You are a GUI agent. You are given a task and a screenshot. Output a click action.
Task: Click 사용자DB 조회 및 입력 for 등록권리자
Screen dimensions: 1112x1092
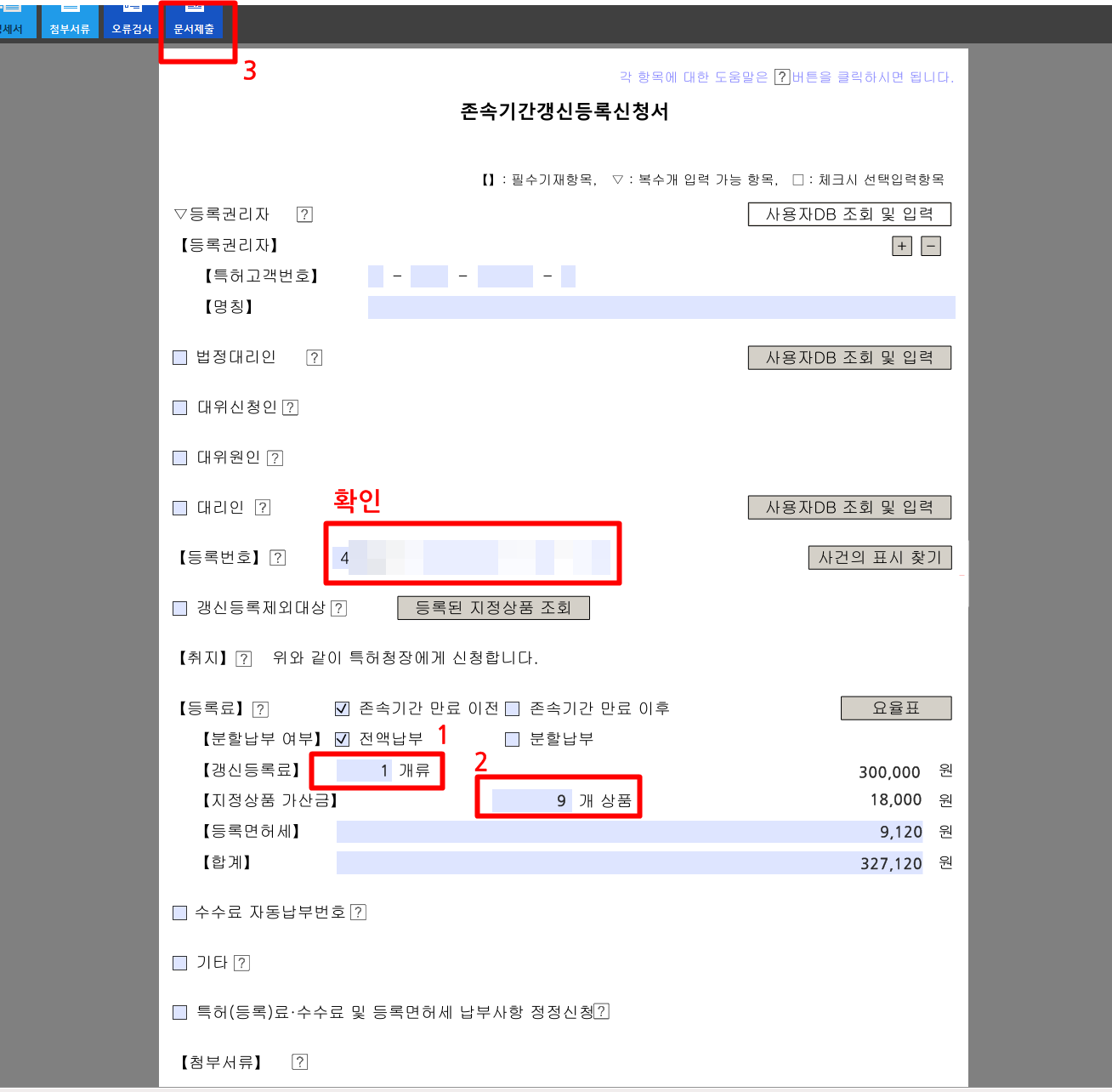pyautogui.click(x=849, y=214)
